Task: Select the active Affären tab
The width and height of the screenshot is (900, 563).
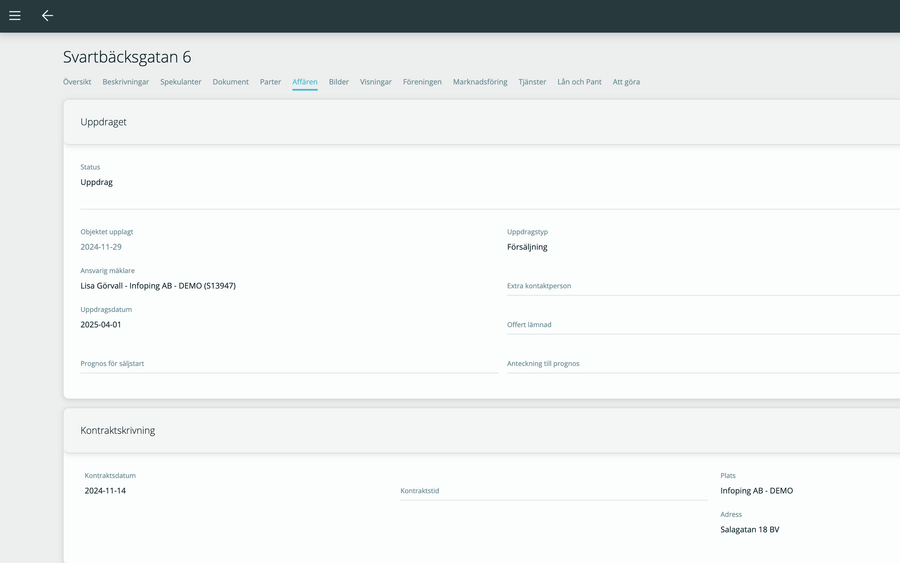Action: (305, 82)
